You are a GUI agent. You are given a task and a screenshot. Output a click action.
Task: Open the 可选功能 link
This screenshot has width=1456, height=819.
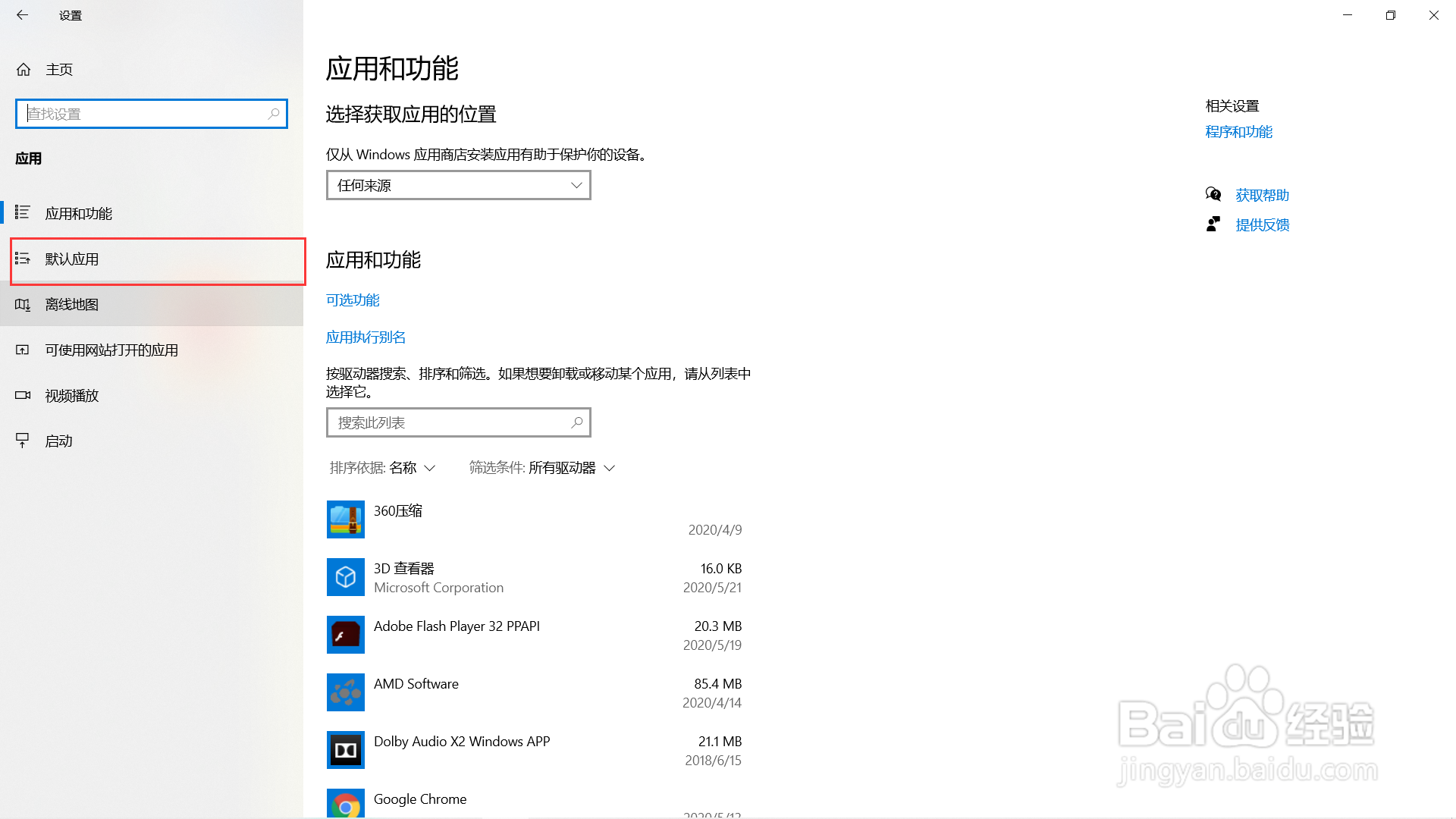(352, 300)
